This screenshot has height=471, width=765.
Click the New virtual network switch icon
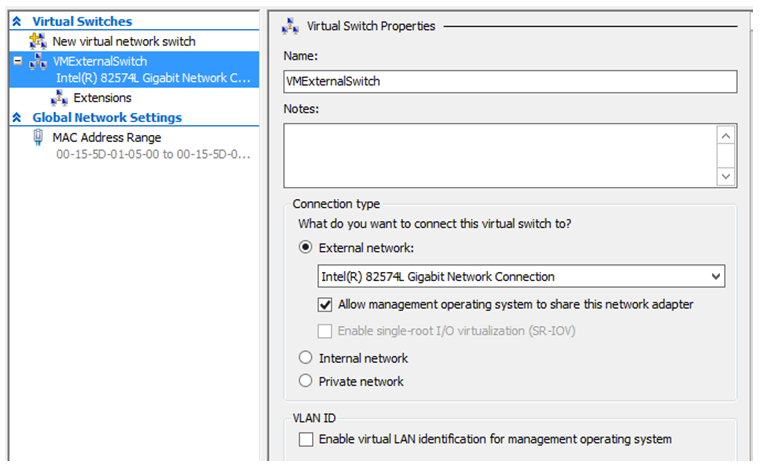point(38,41)
